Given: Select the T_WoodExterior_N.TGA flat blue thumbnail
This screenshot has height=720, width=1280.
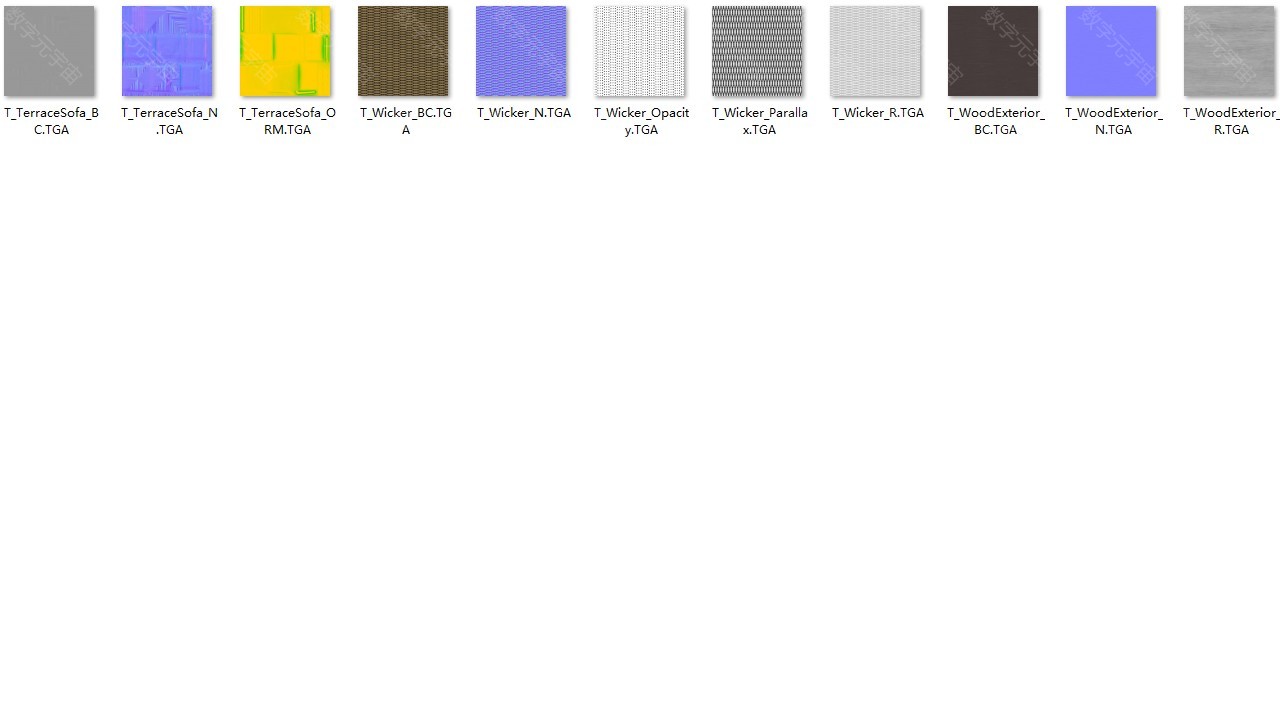Looking at the screenshot, I should [1111, 51].
